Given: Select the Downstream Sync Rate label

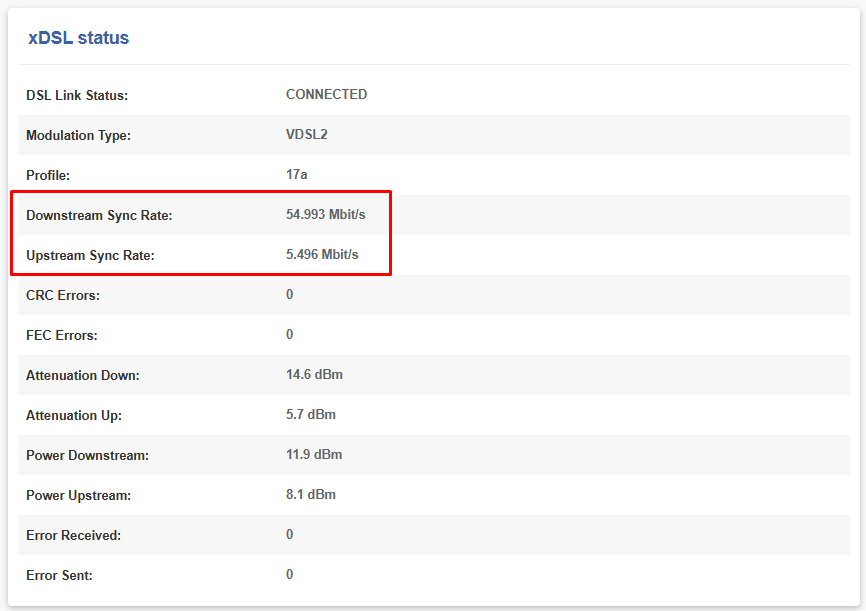Looking at the screenshot, I should [x=99, y=215].
